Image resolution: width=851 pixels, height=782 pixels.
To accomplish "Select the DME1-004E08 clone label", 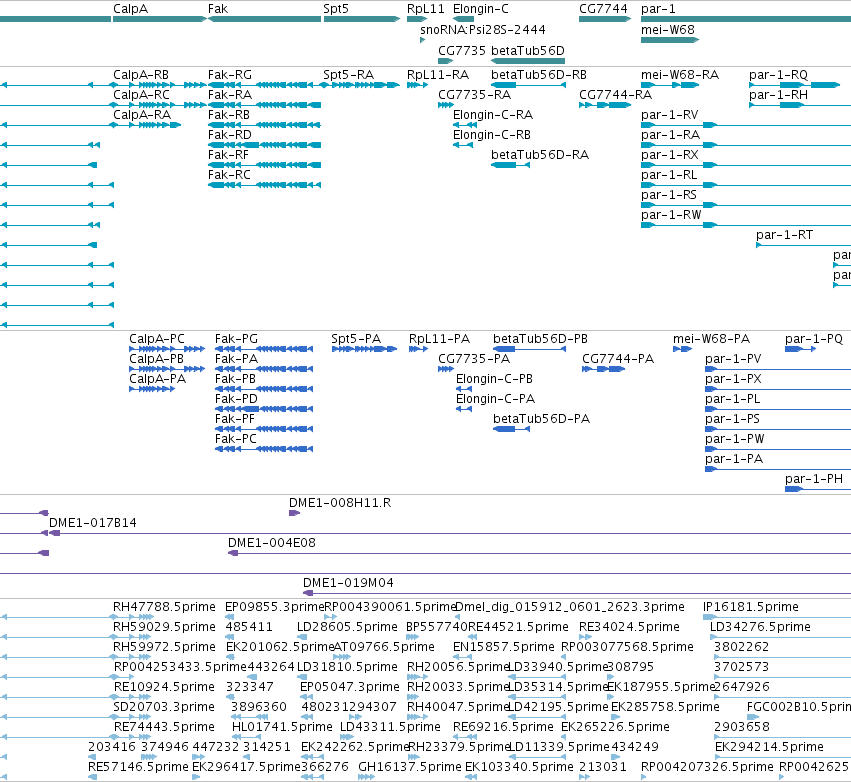I will [271, 543].
